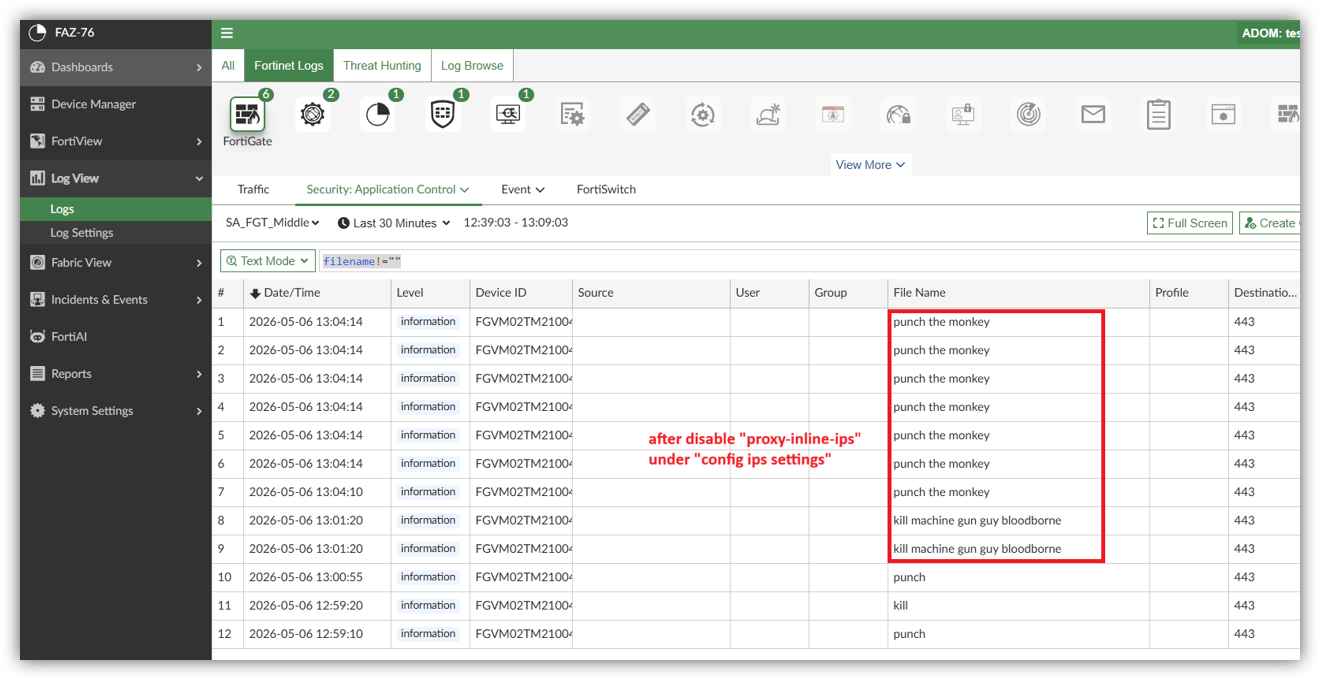Viewport: 1320px width, 680px height.
Task: Open the Event log dropdown
Action: coord(523,189)
